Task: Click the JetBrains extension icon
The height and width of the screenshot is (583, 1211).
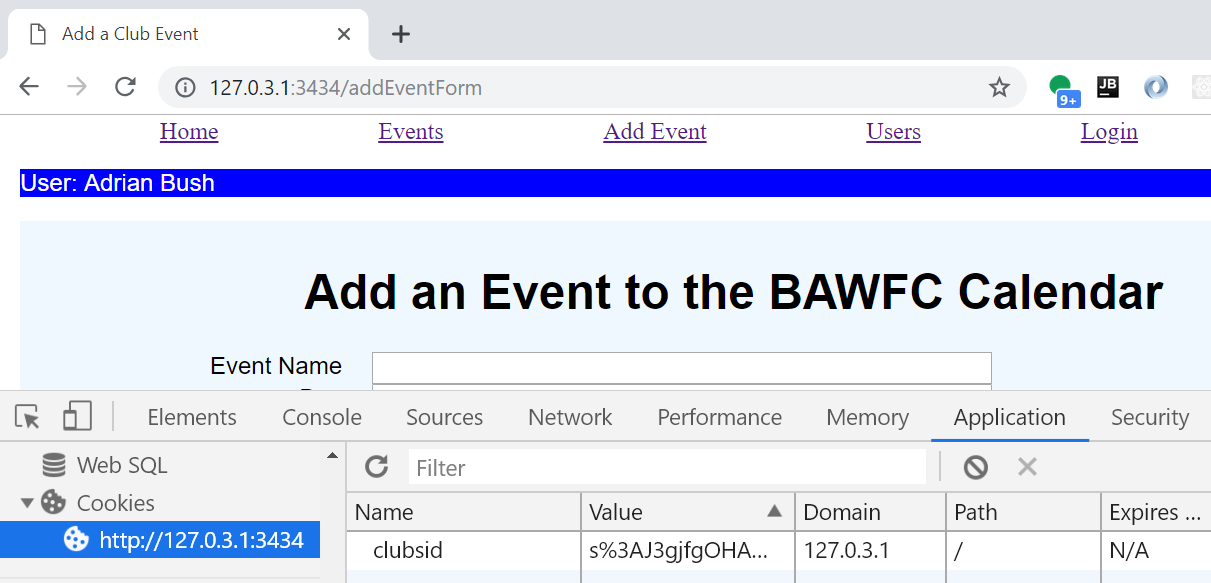Action: [1107, 87]
